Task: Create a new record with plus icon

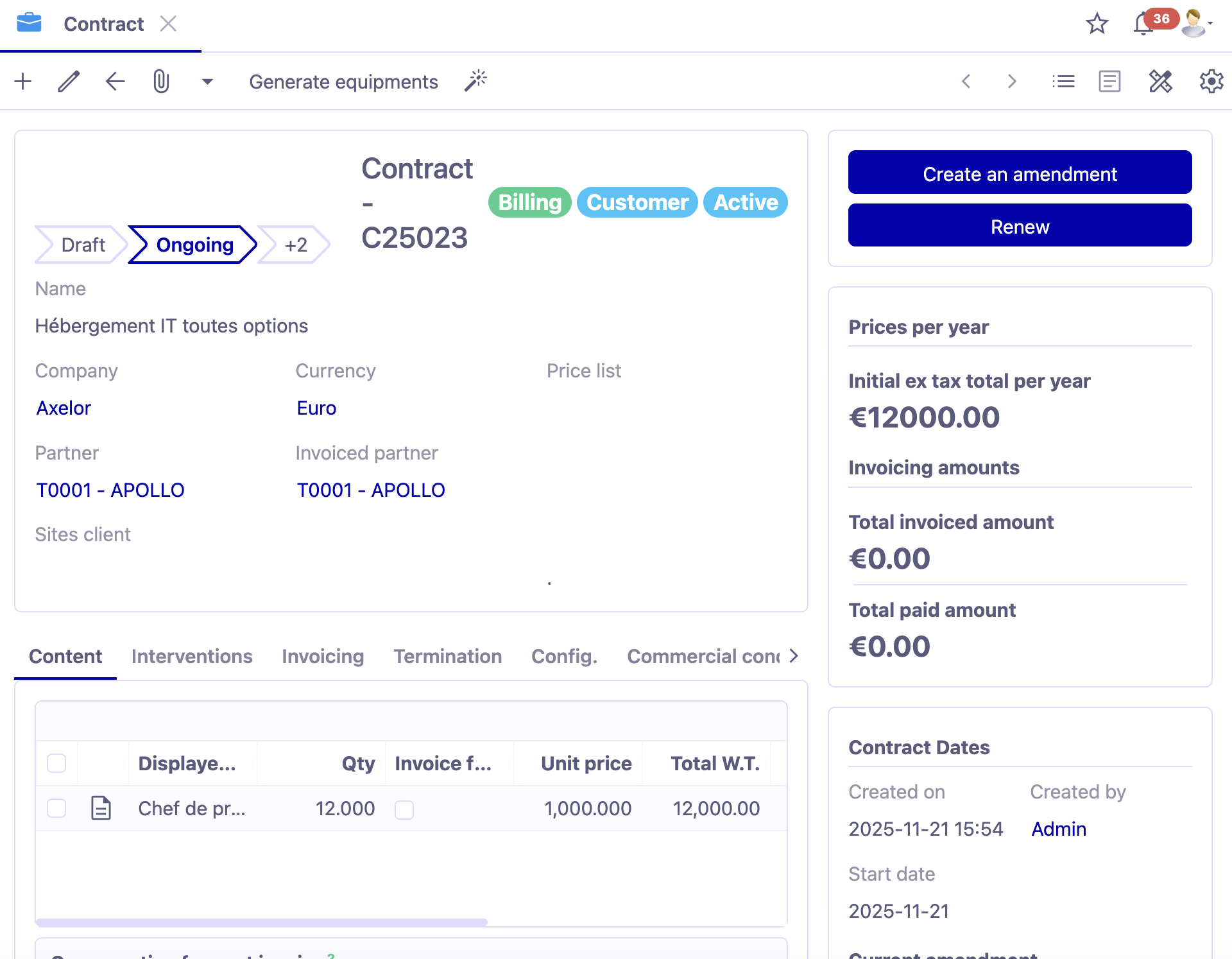Action: [x=23, y=82]
